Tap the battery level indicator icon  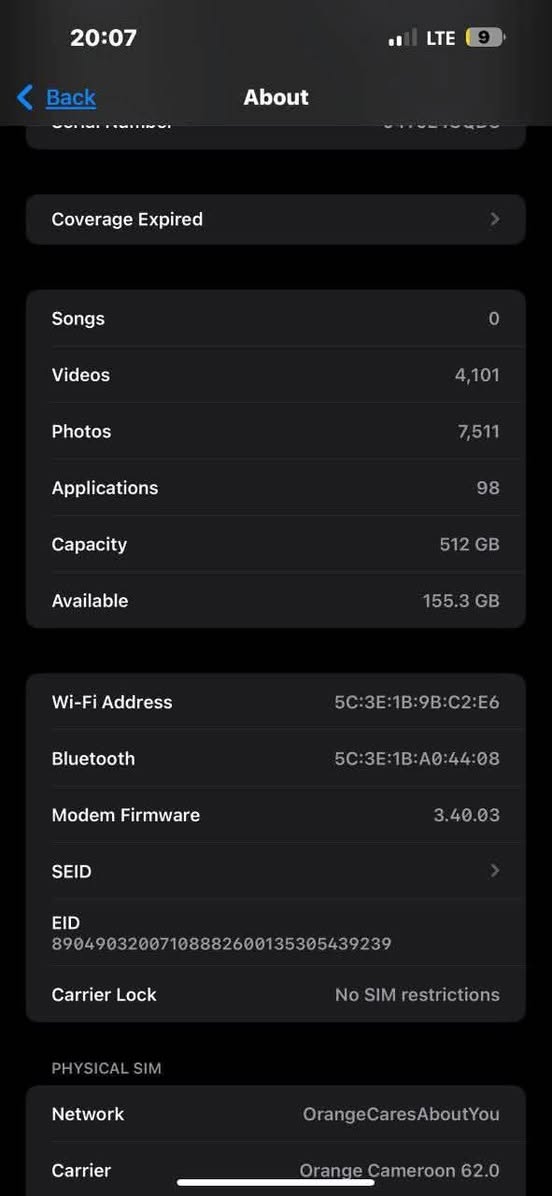tap(485, 37)
